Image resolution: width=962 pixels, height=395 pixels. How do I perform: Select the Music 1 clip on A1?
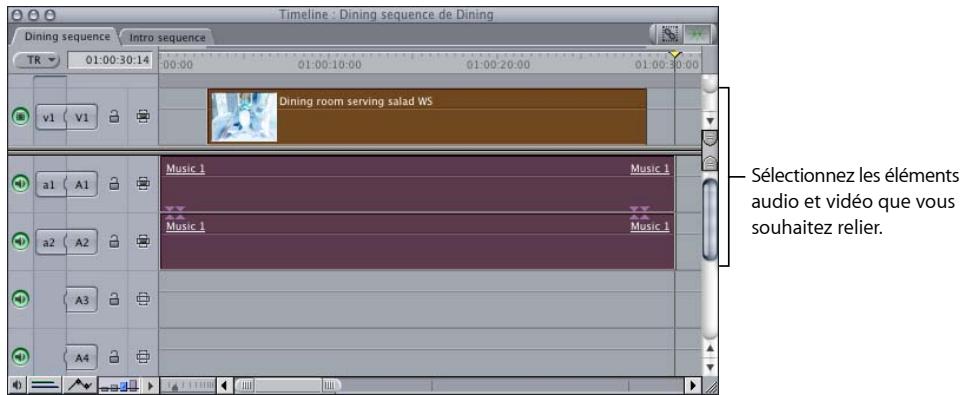pos(417,183)
